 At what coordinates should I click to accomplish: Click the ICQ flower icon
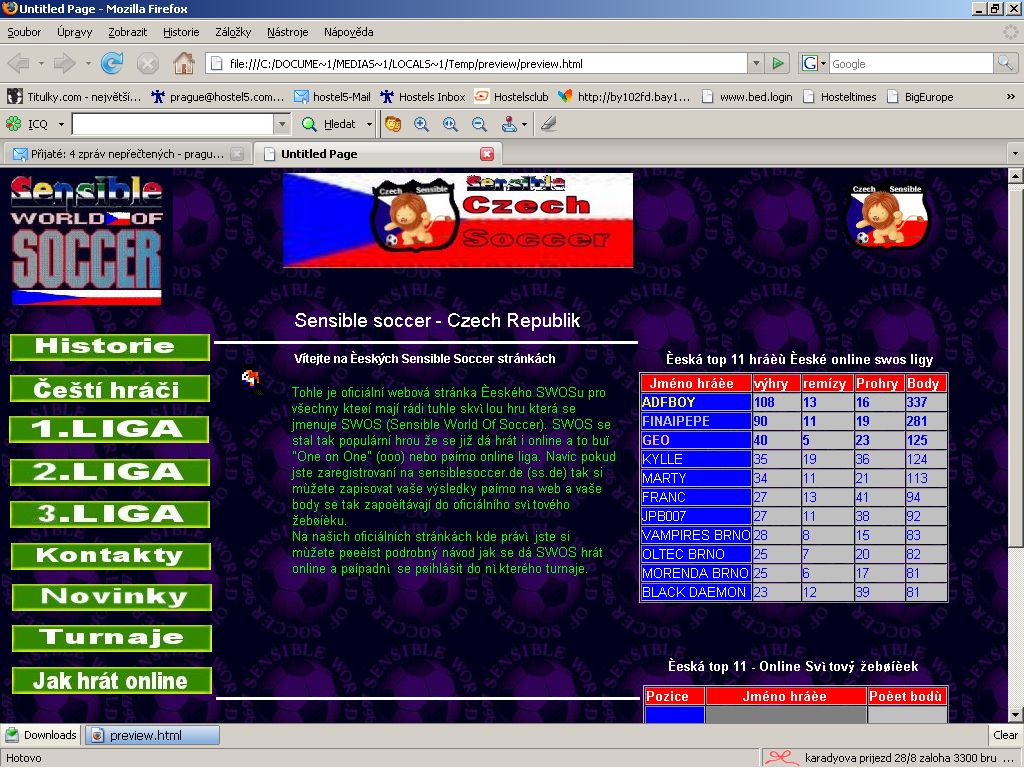[13, 124]
